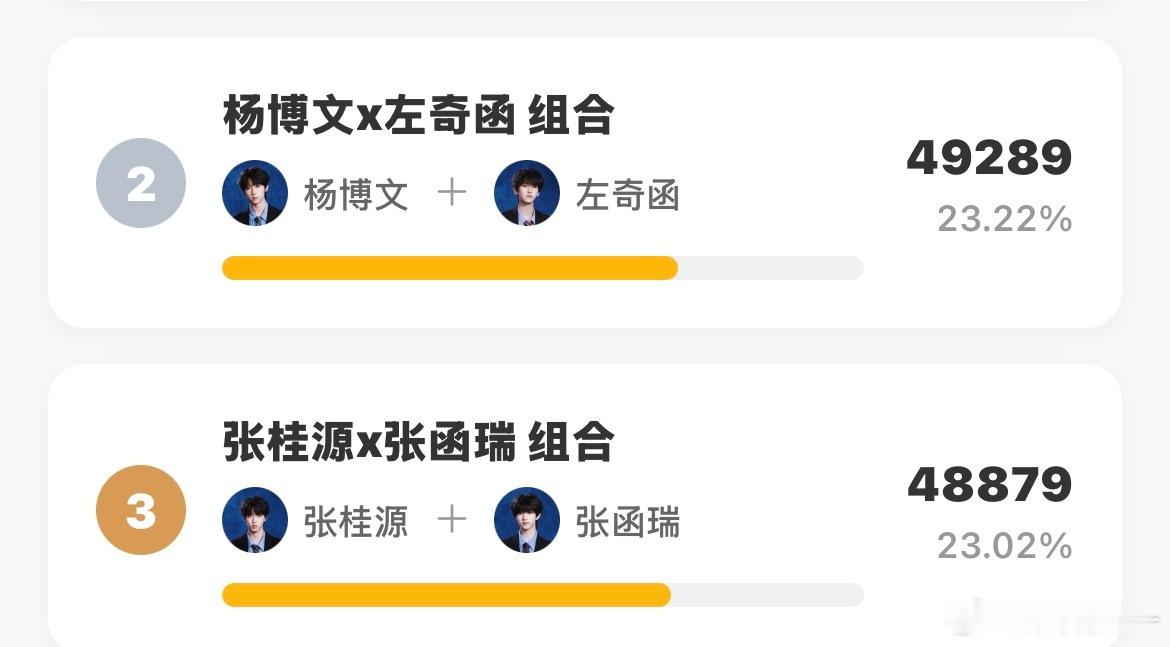Open 张函瑞 avatar photo
This screenshot has height=647, width=1170.
[527, 519]
